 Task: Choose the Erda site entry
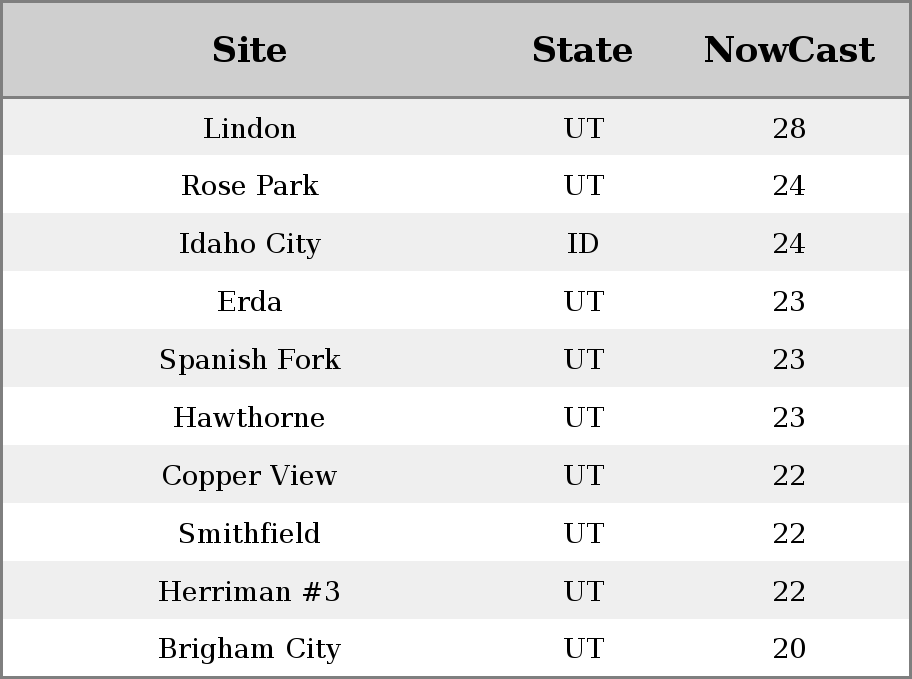249,302
